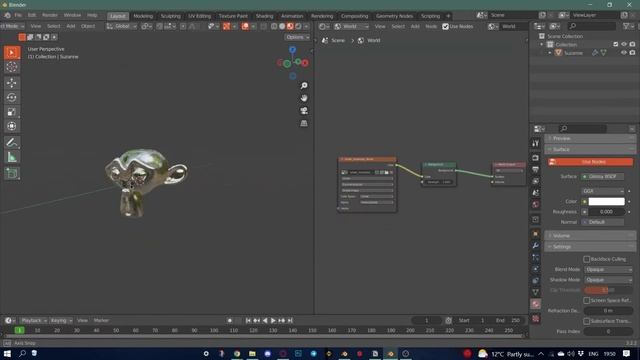
Task: Hide Collection with its eye icon
Action: coord(624,44)
